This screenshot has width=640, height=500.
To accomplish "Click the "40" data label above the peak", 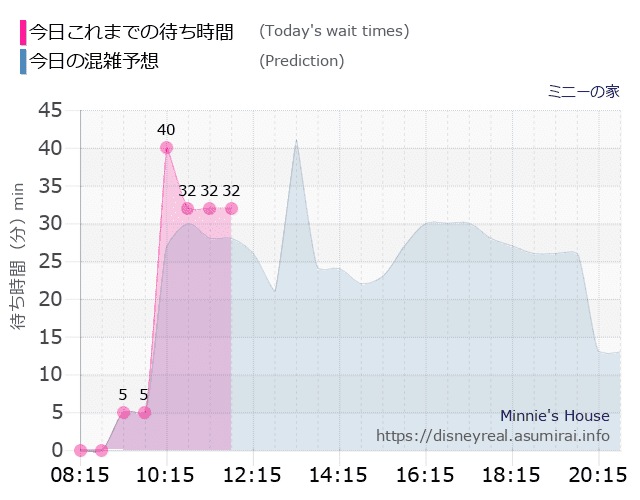I will pos(166,129).
